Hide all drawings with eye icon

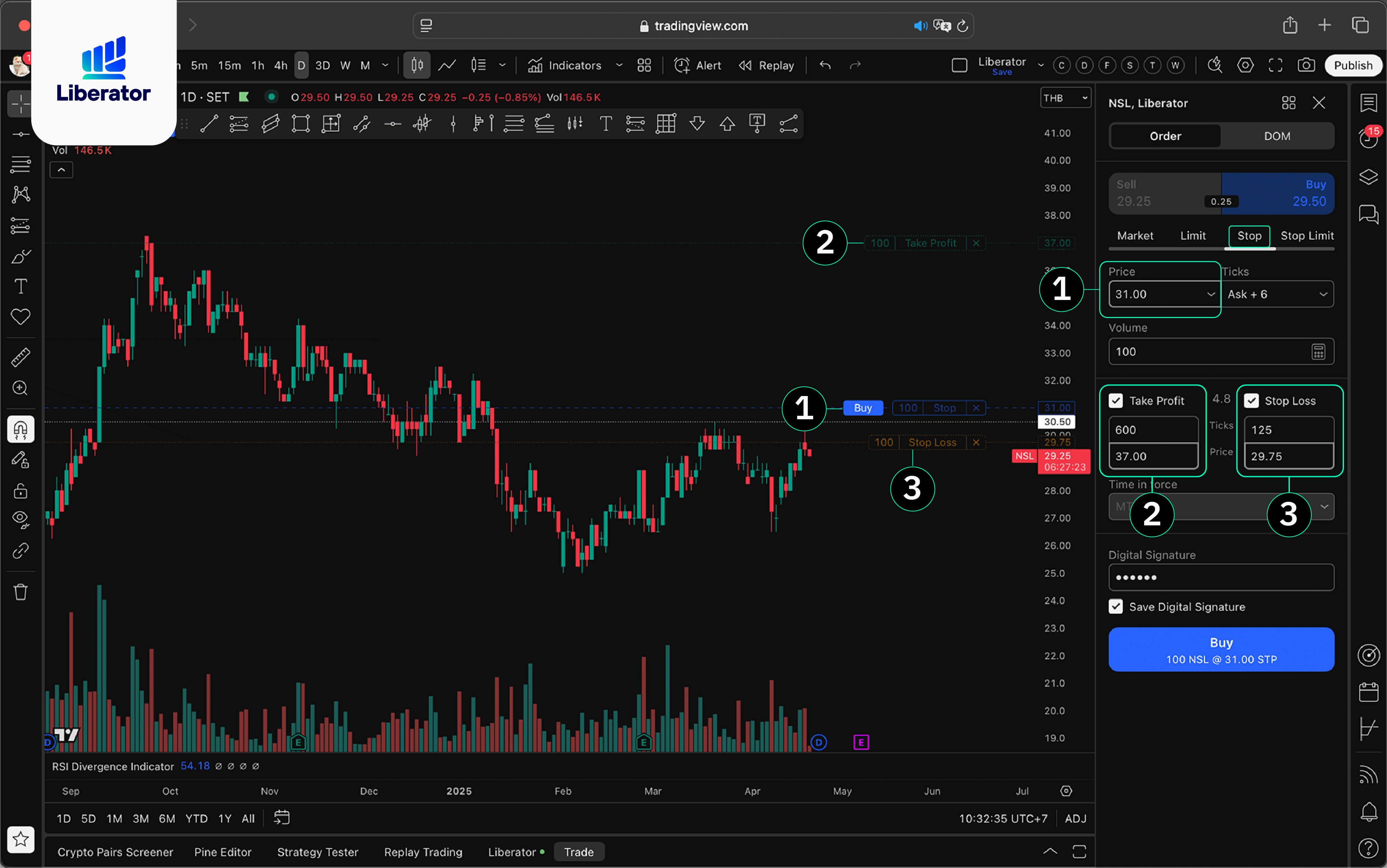(x=21, y=519)
